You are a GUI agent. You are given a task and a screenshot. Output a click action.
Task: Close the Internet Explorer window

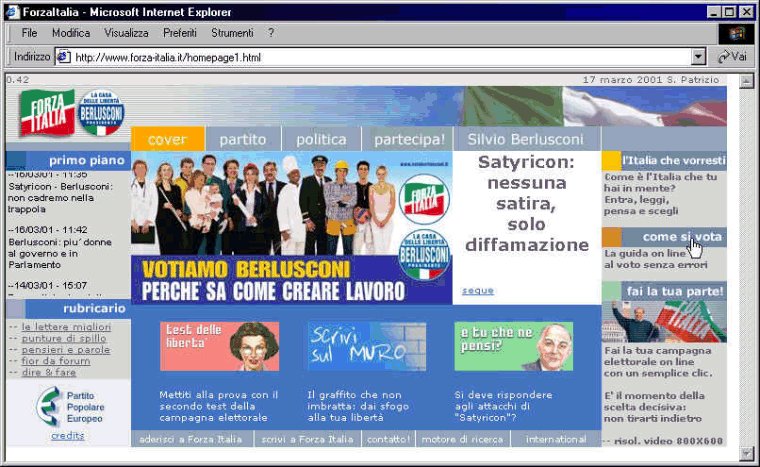(x=746, y=12)
